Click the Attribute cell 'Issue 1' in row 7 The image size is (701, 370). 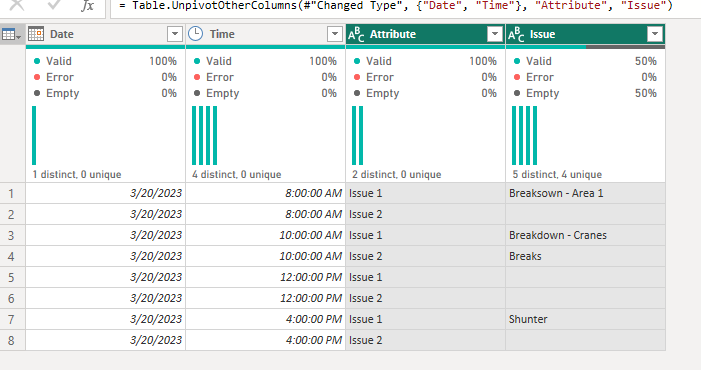click(x=426, y=320)
